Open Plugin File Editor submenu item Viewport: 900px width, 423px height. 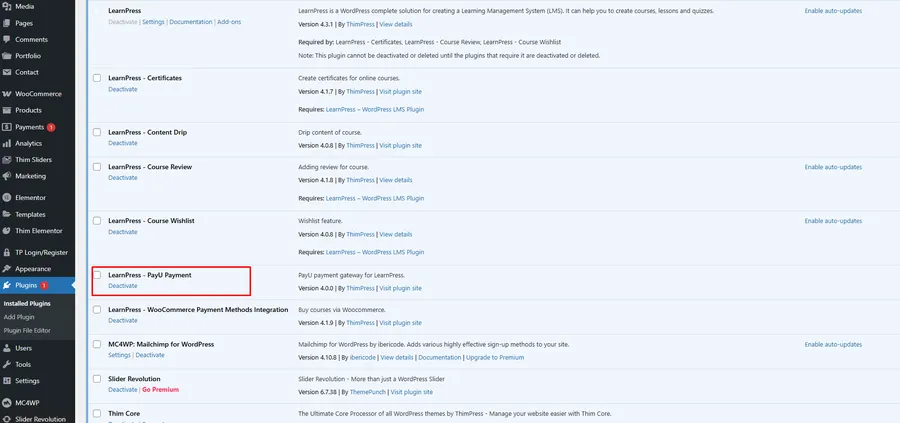click(27, 330)
